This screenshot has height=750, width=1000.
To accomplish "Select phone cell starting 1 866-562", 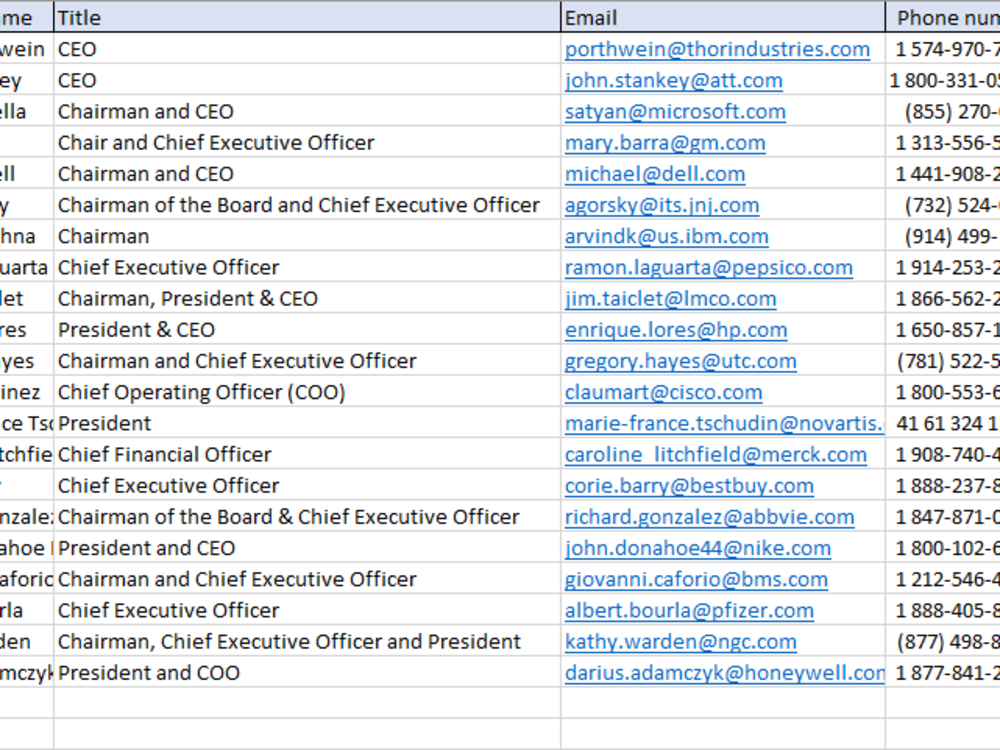I will click(943, 298).
